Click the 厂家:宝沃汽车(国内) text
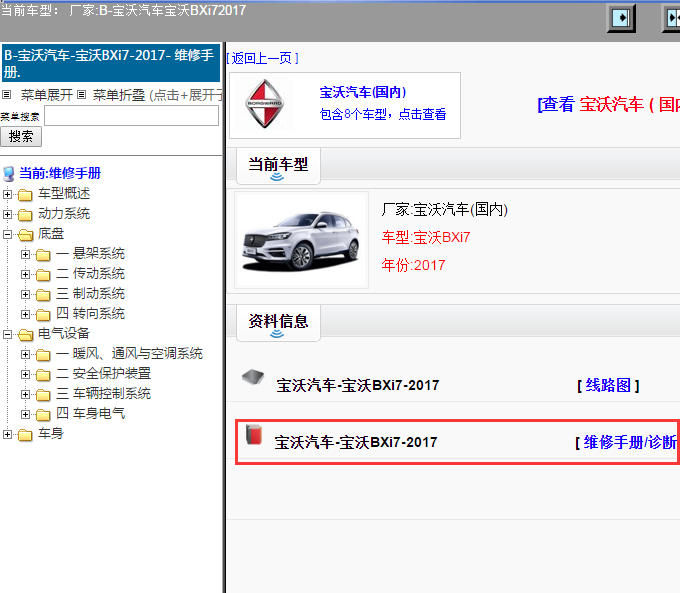Screen dimensions: 680x593 click(x=445, y=210)
